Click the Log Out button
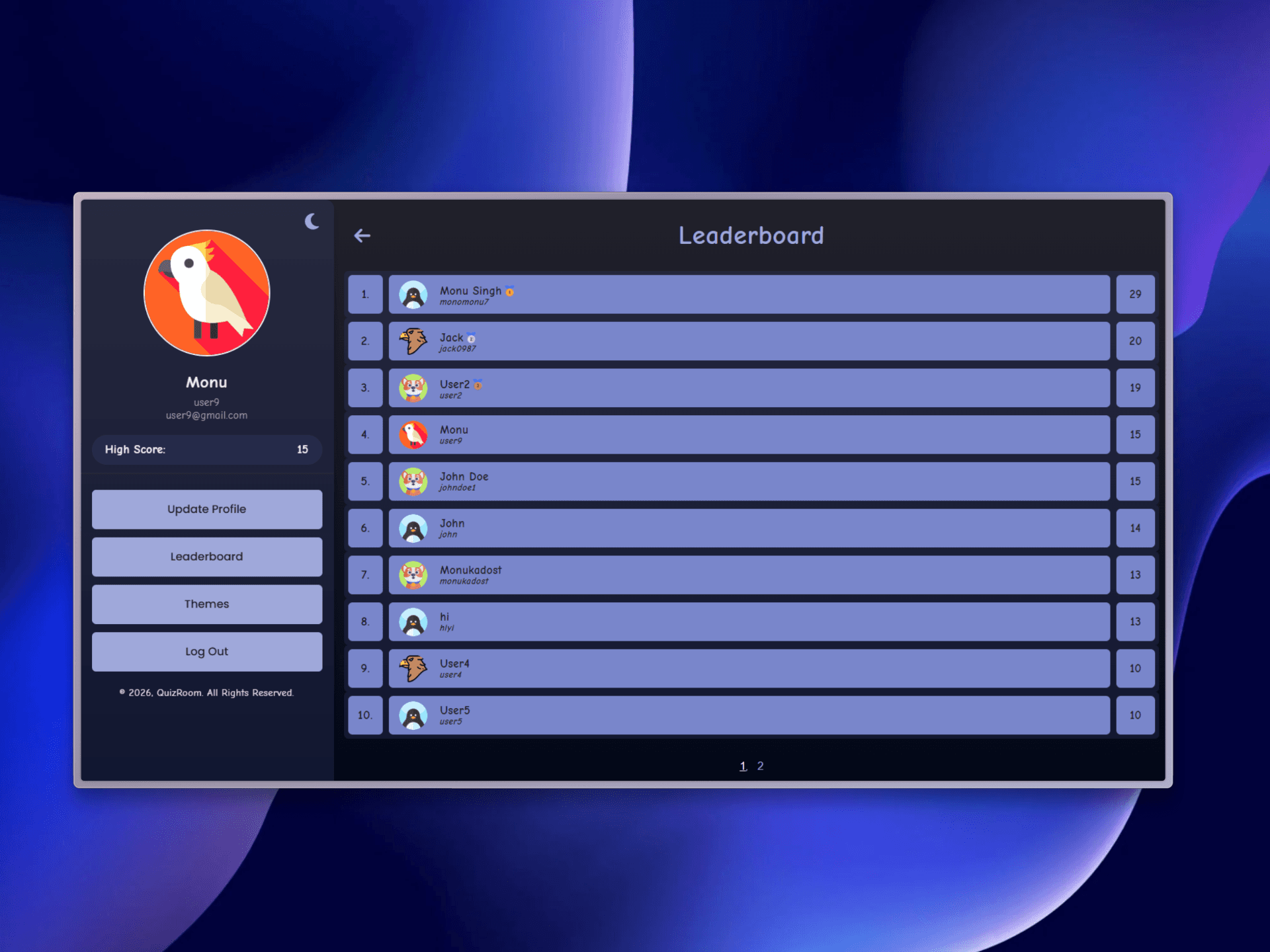This screenshot has height=952, width=1270. [x=207, y=652]
